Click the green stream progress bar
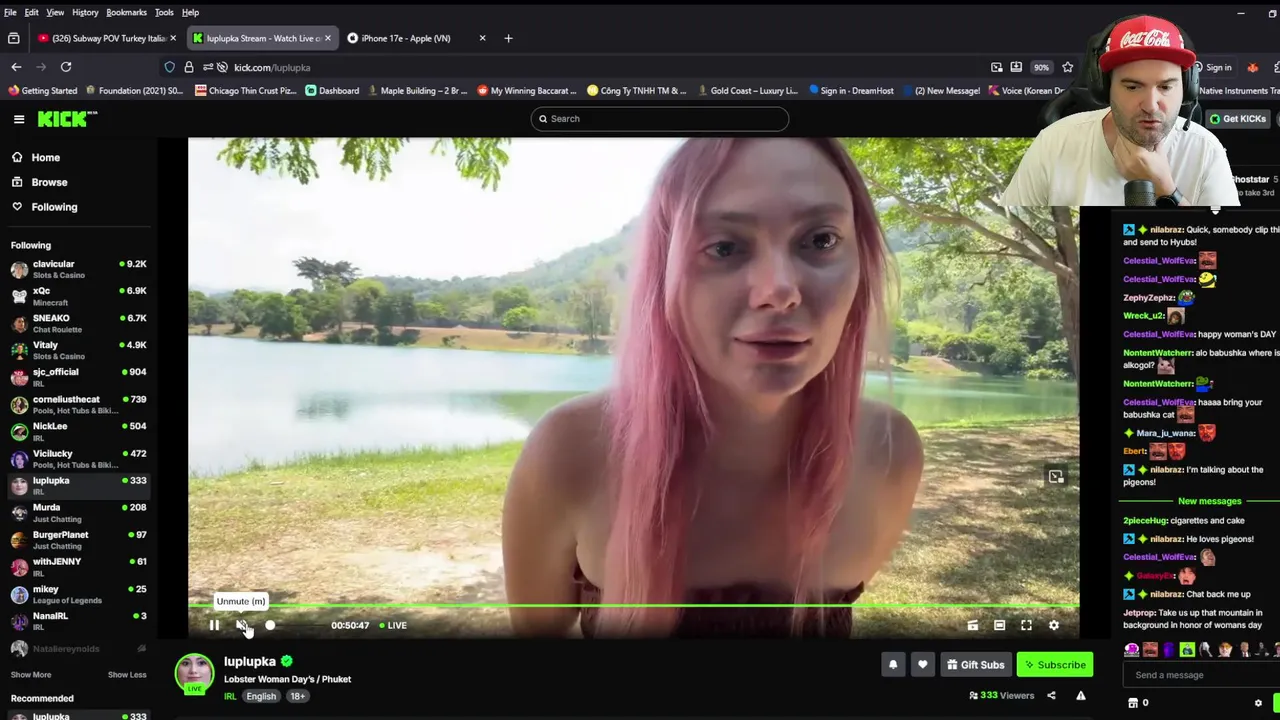 [633, 606]
